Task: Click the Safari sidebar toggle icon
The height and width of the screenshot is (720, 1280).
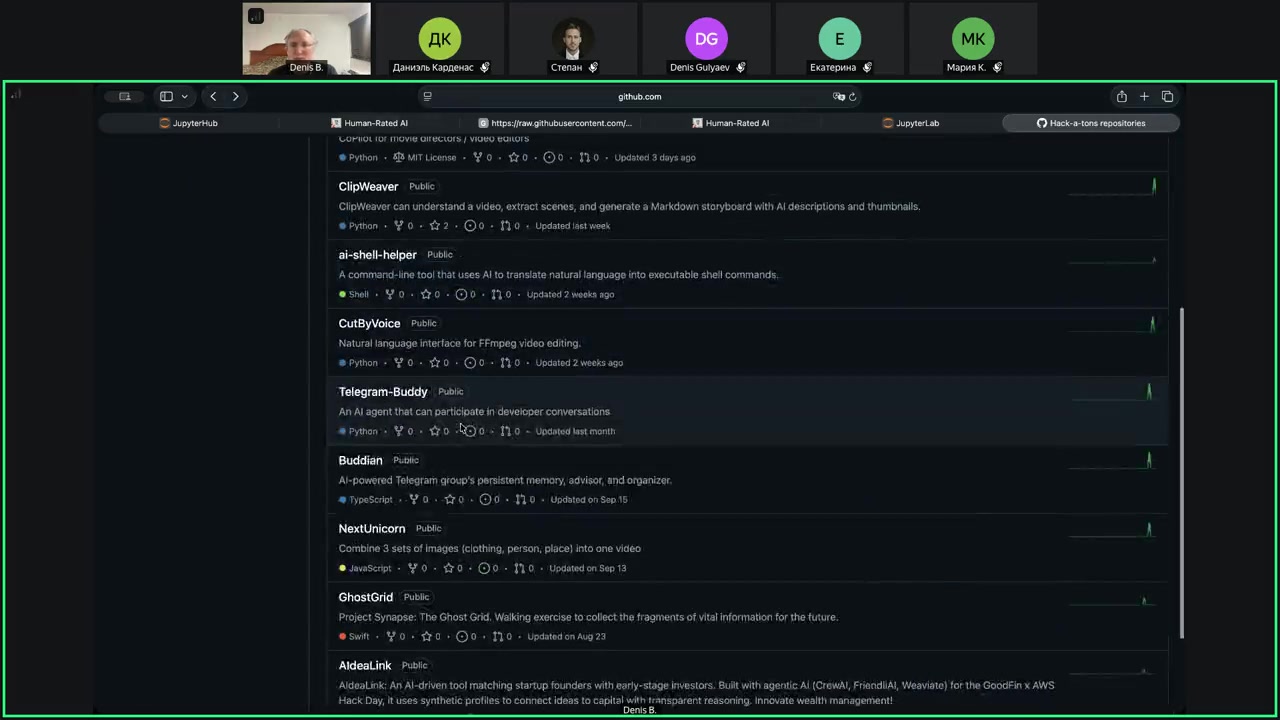Action: (x=166, y=97)
